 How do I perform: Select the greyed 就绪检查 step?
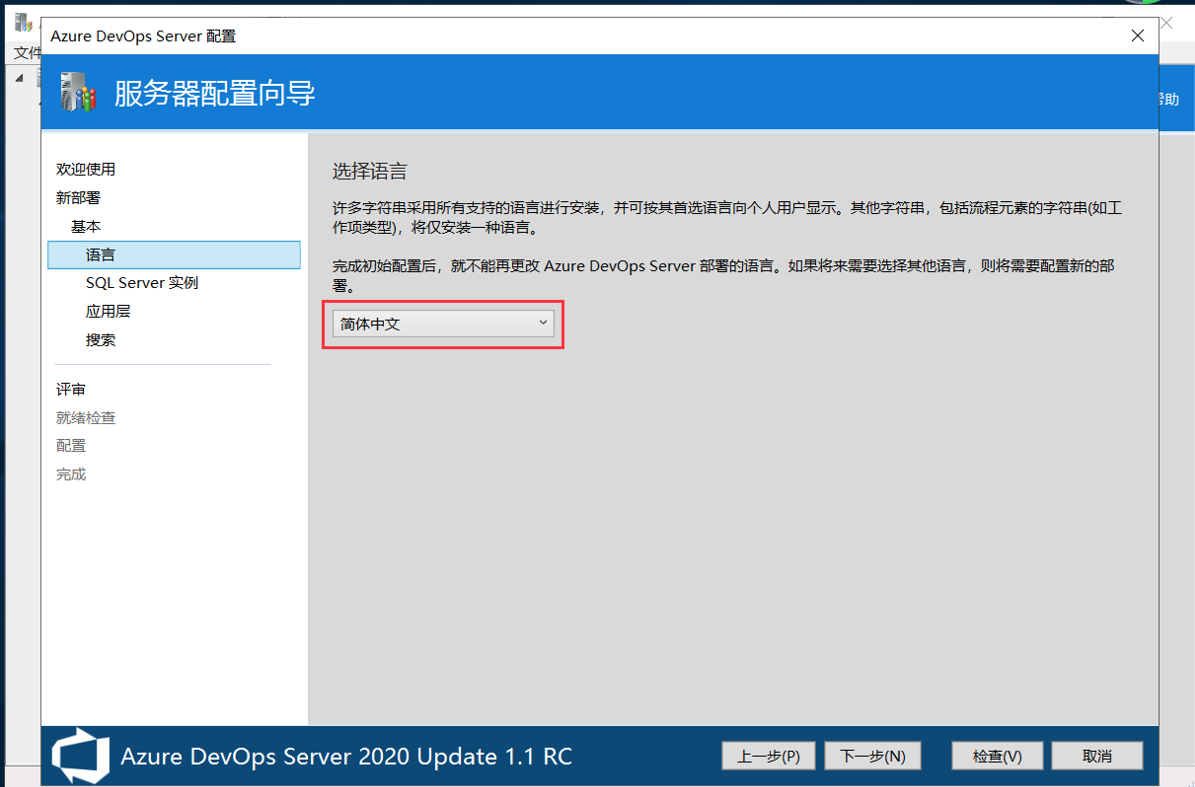click(x=85, y=417)
